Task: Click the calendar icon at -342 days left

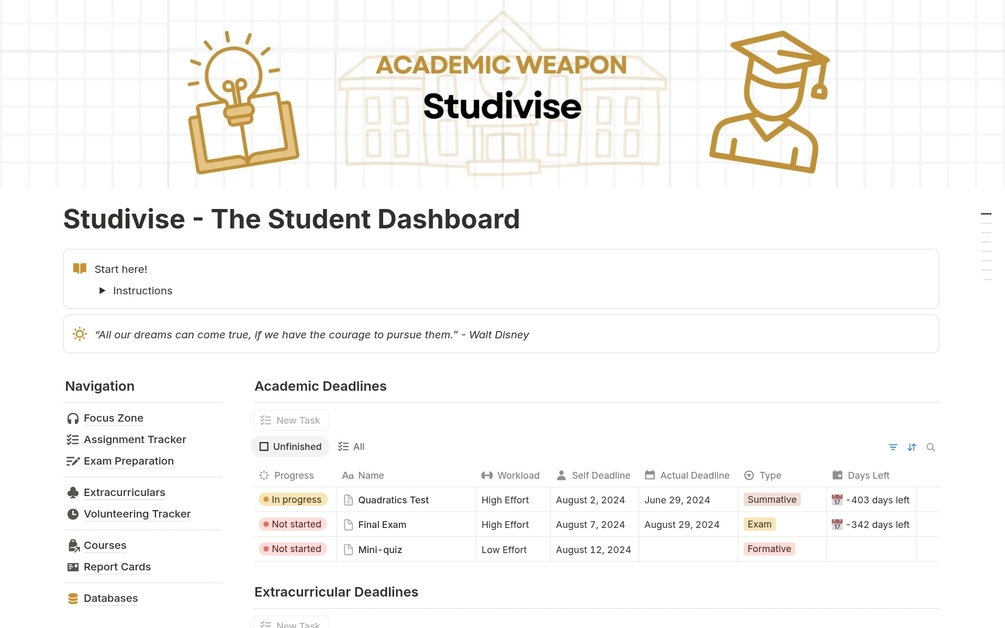Action: pyautogui.click(x=837, y=524)
